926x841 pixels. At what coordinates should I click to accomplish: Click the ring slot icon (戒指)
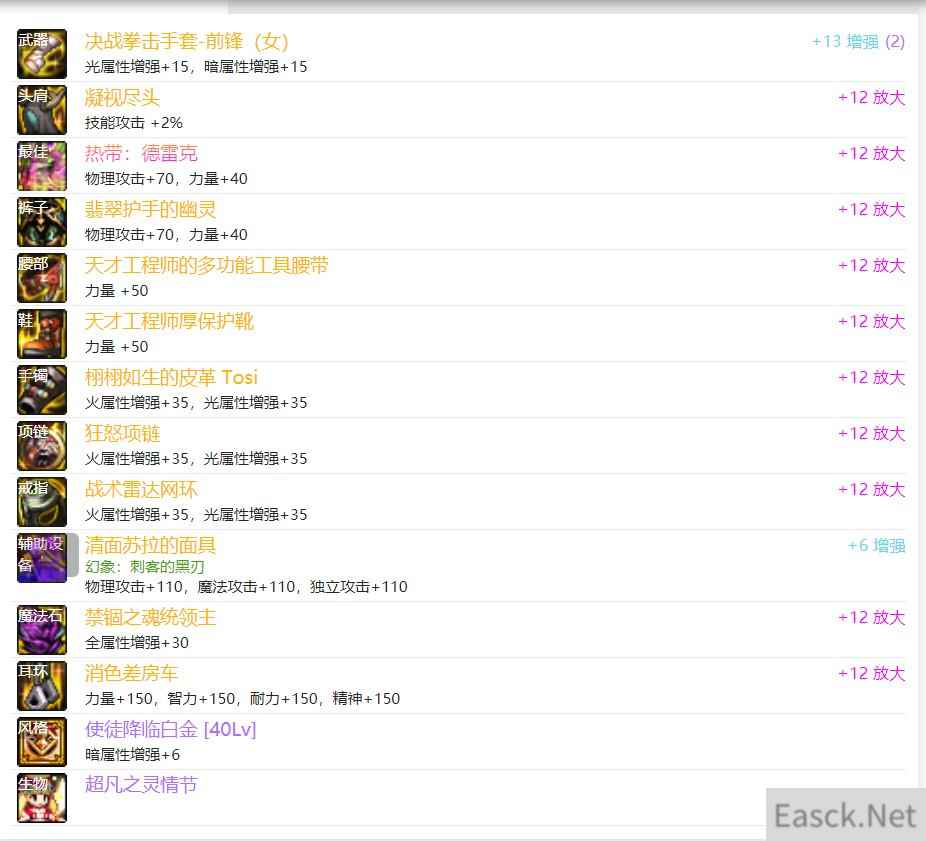click(x=42, y=502)
